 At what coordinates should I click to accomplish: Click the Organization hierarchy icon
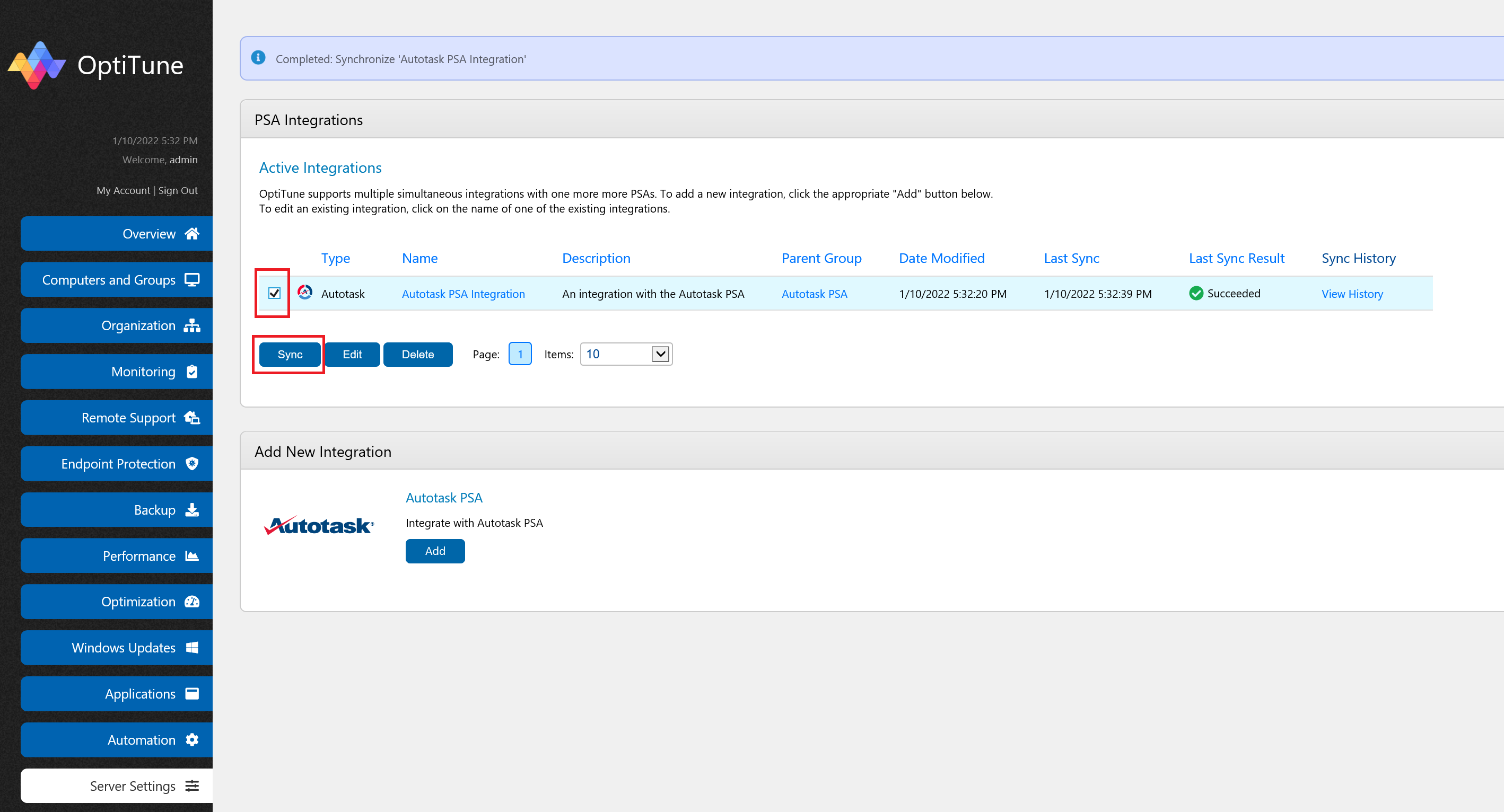(192, 325)
